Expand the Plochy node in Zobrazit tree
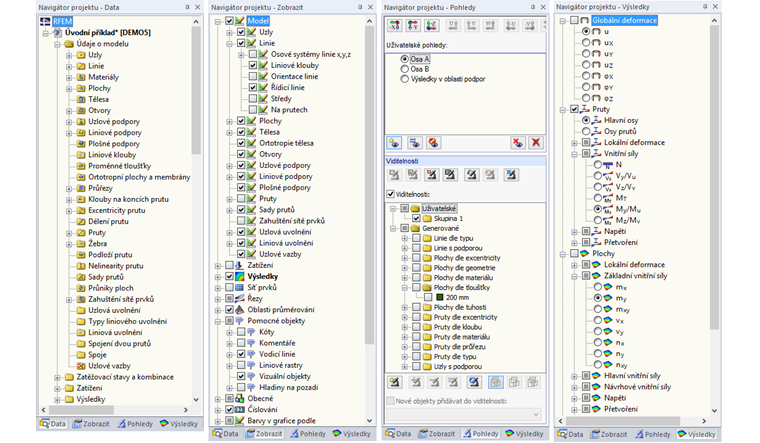Viewport: 760px width, 443px height. pyautogui.click(x=229, y=121)
